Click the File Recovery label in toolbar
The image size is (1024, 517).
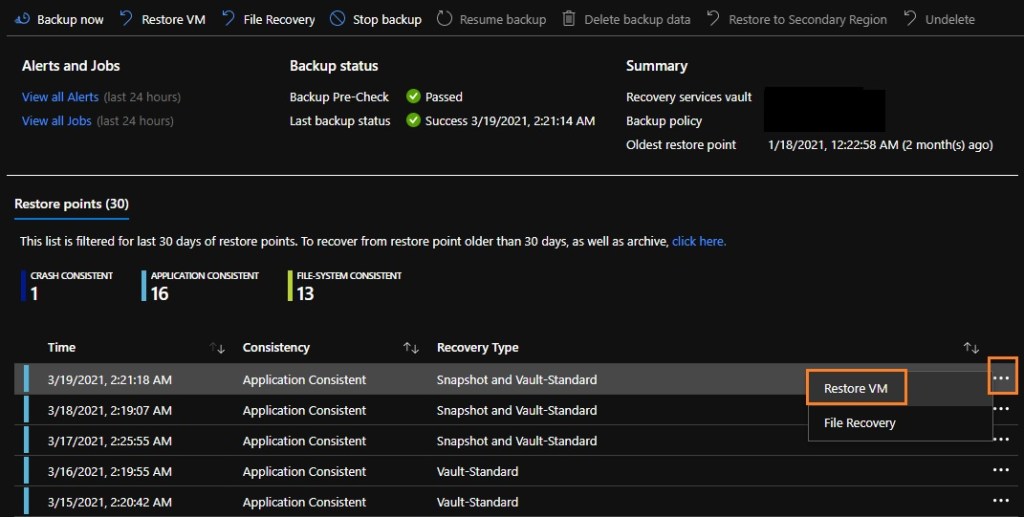click(x=280, y=20)
